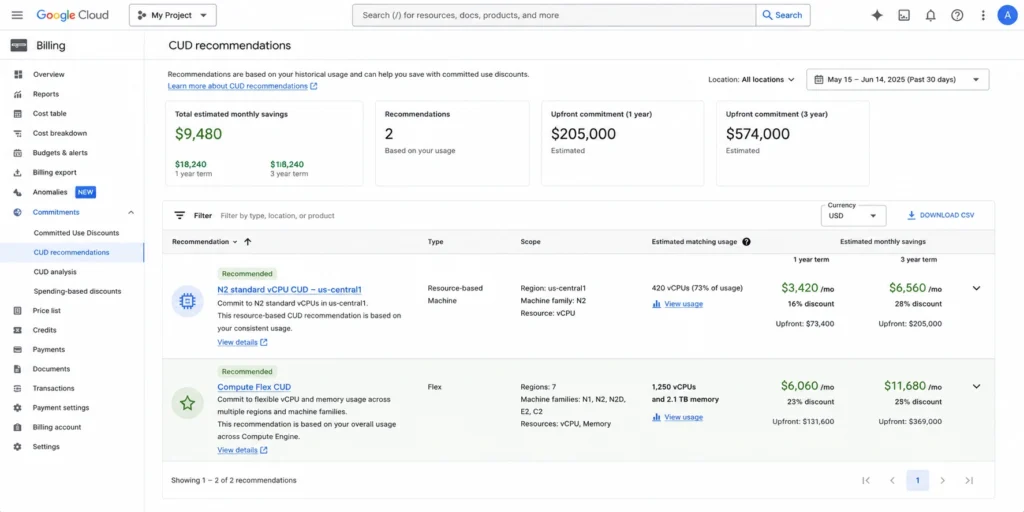Viewport: 1024px width, 512px height.
Task: Open the main navigation hamburger menu
Action: point(17,15)
